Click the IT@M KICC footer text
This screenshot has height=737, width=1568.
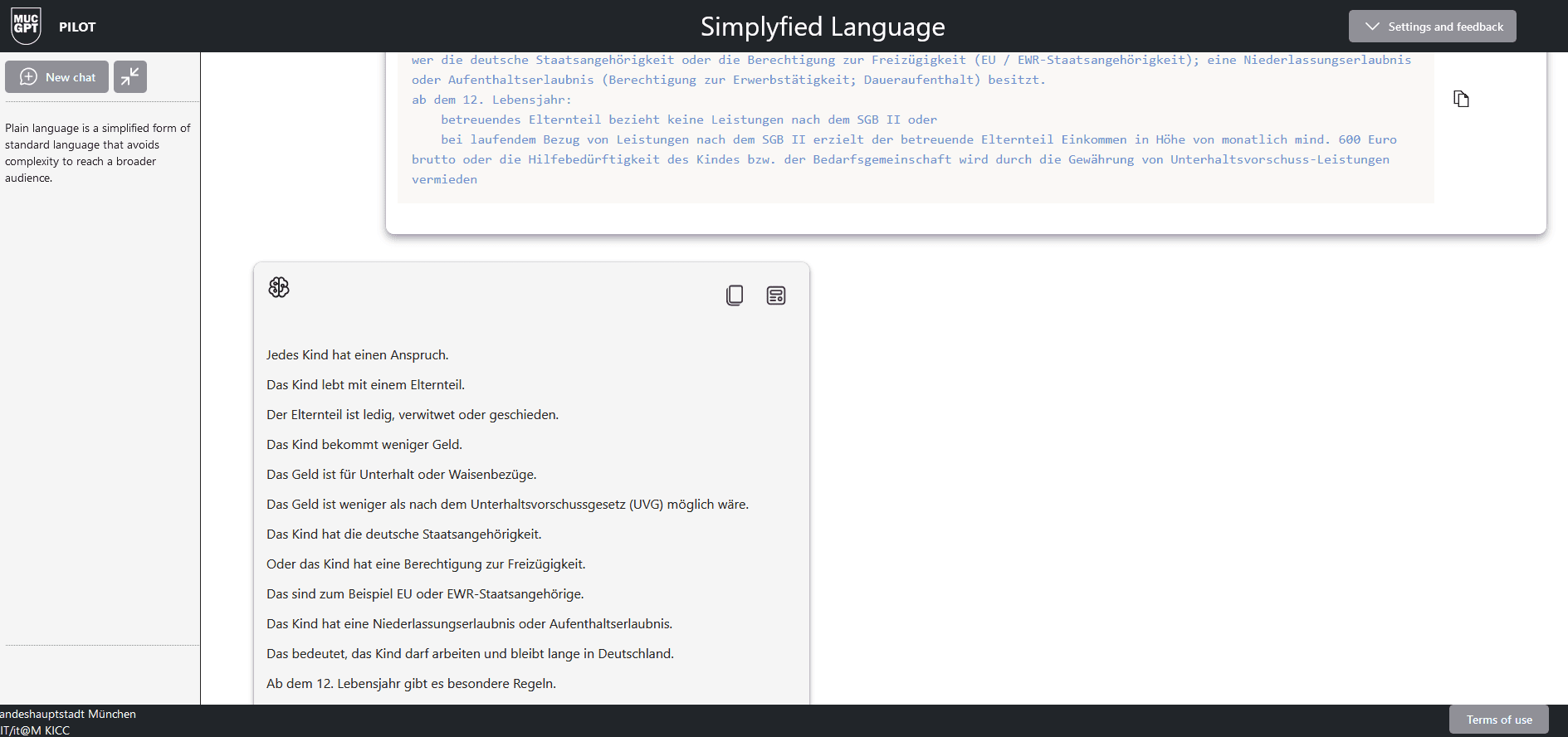pyautogui.click(x=35, y=730)
